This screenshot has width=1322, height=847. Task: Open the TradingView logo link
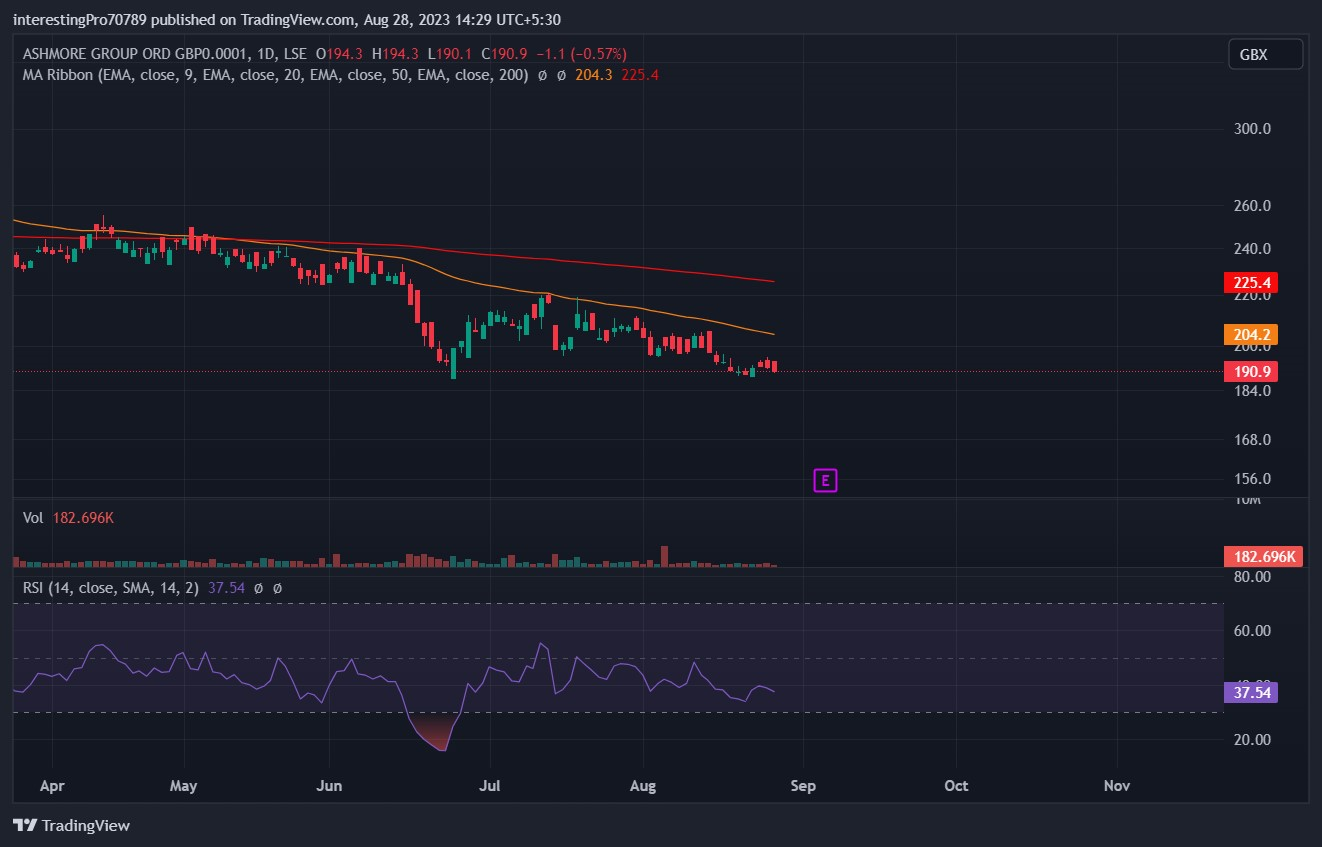(71, 826)
